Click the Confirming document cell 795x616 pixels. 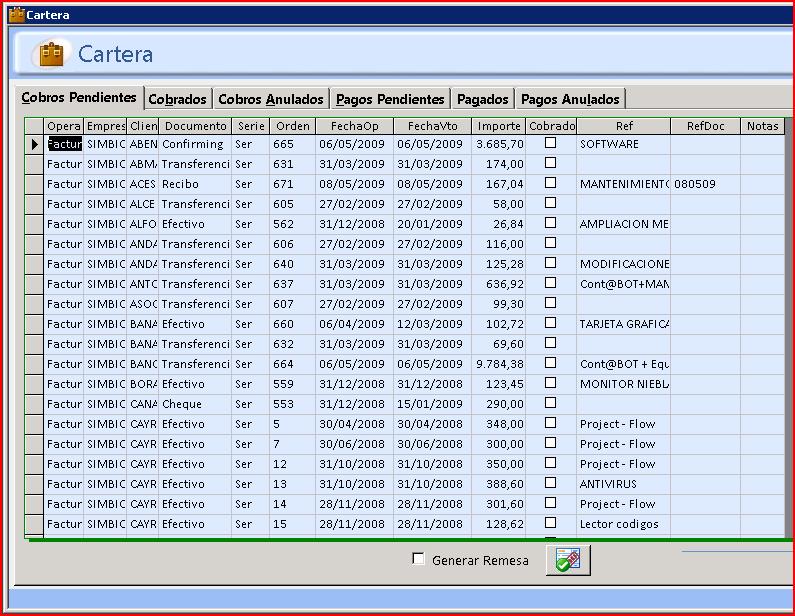click(x=195, y=144)
